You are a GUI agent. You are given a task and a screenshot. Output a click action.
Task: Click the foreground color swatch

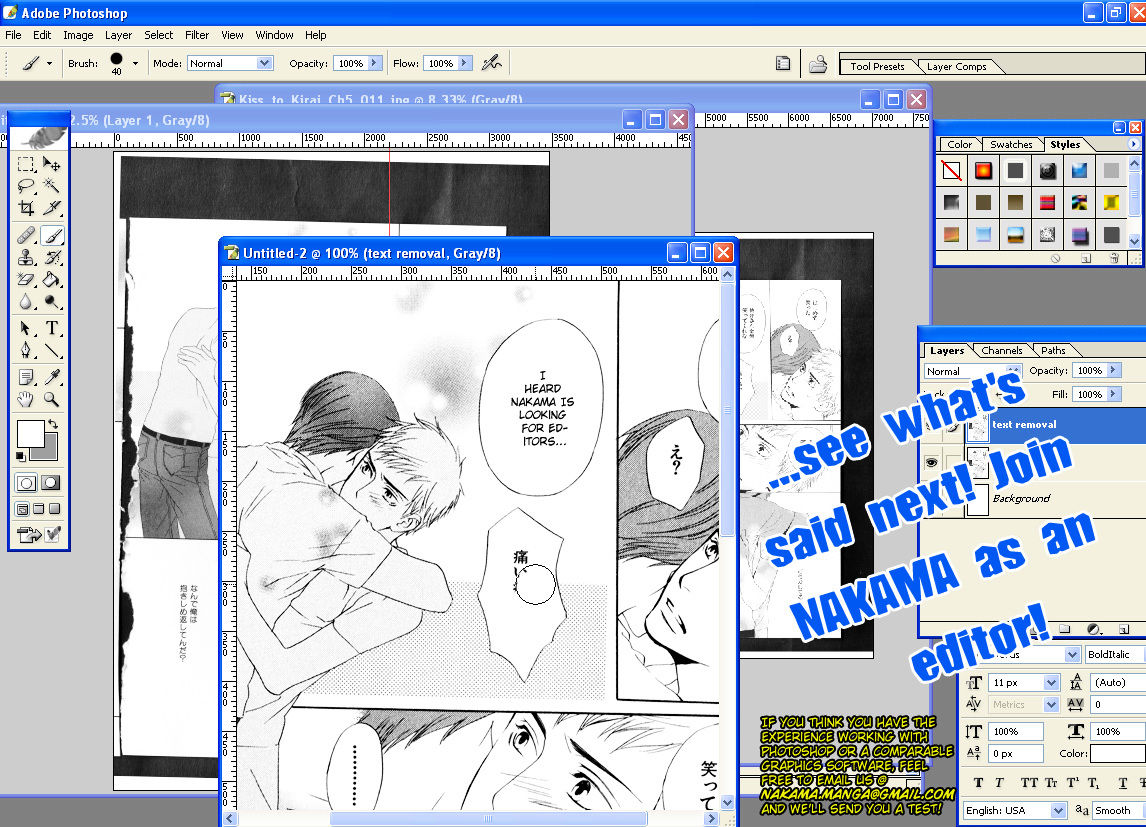[x=31, y=434]
